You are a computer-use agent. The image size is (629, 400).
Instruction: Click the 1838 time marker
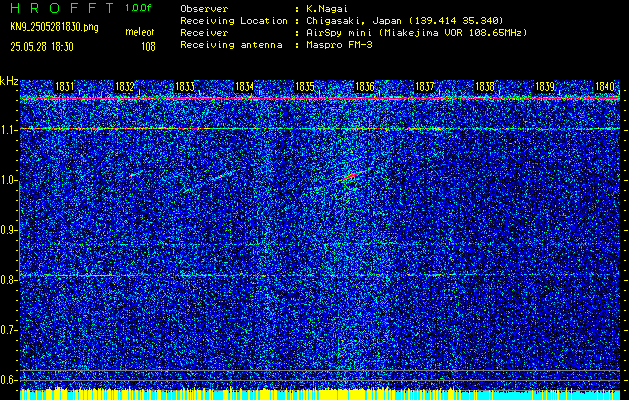[485, 86]
